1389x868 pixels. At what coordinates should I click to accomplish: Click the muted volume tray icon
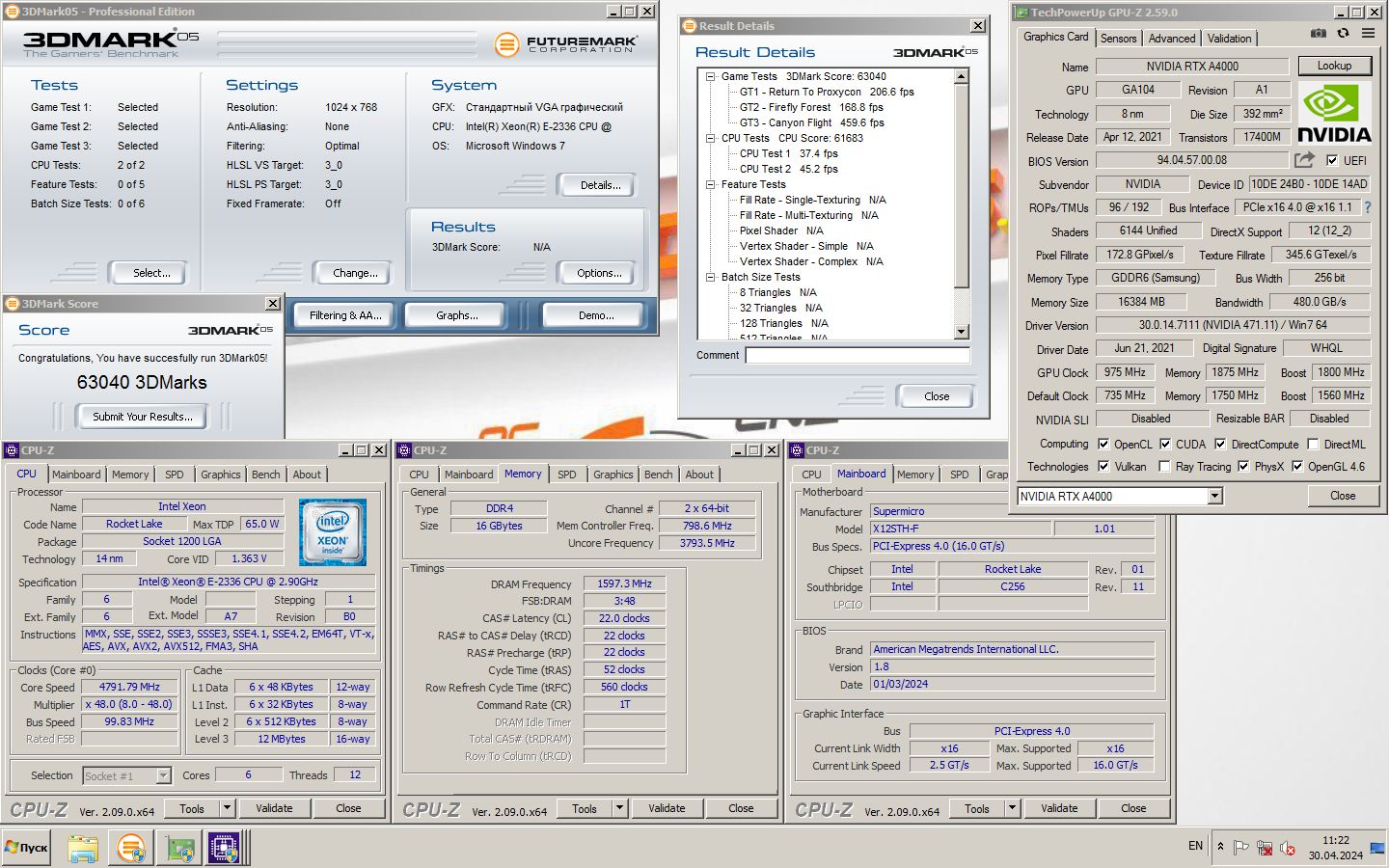(1288, 847)
